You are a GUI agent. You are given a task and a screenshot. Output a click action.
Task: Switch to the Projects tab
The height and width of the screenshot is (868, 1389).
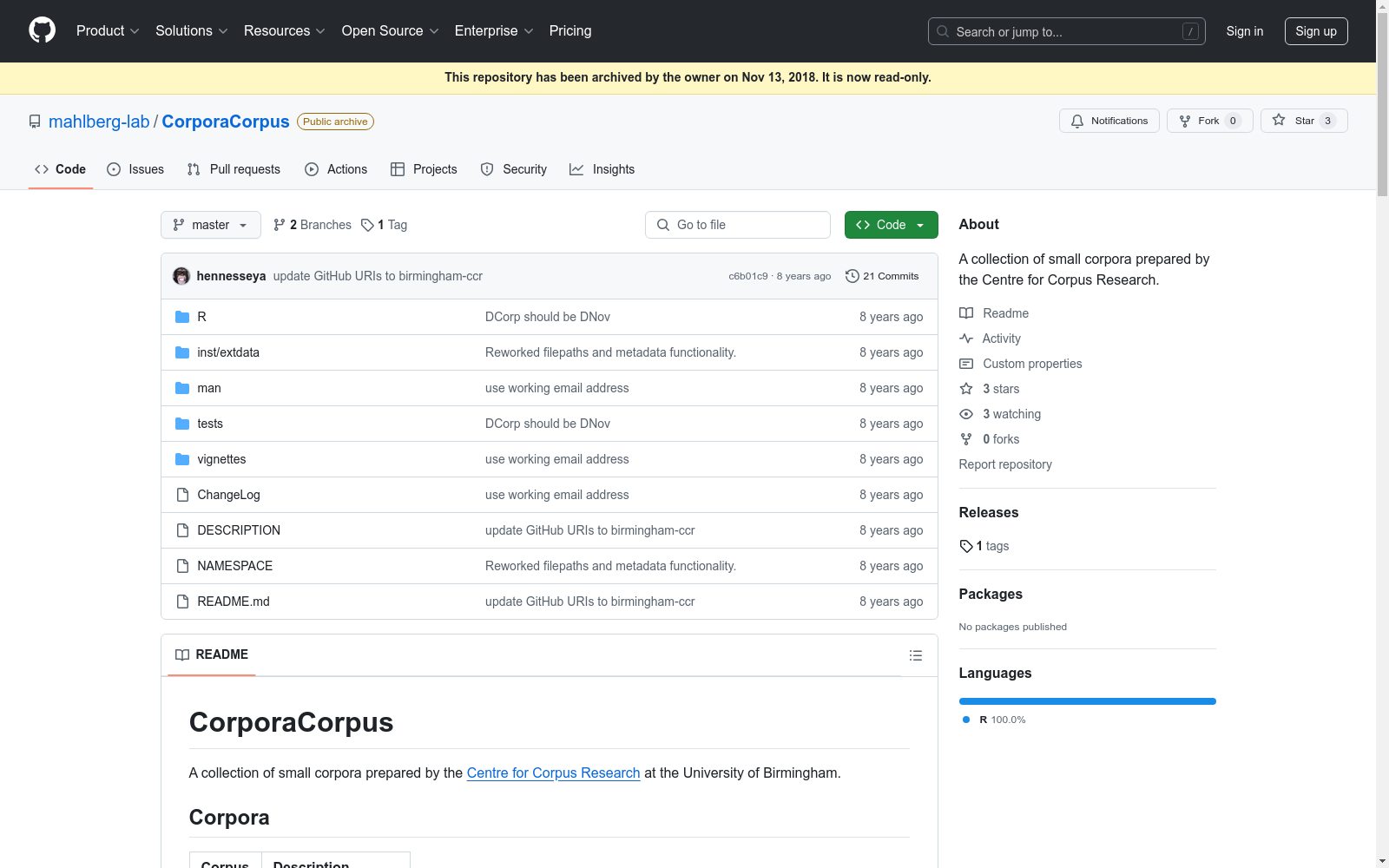click(424, 169)
